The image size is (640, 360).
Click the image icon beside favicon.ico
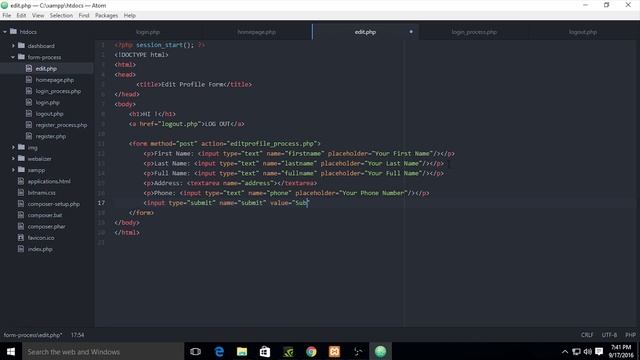(x=21, y=237)
